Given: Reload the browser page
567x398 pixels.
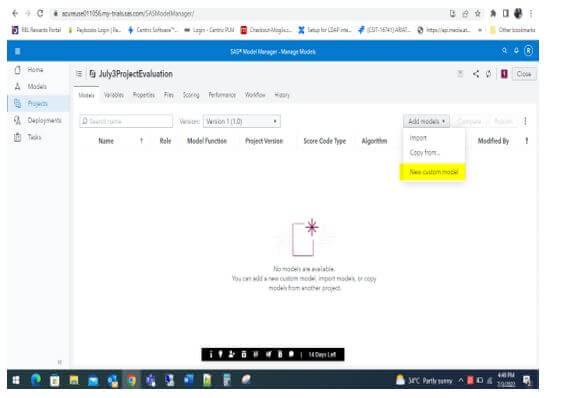Looking at the screenshot, I should tap(40, 13).
